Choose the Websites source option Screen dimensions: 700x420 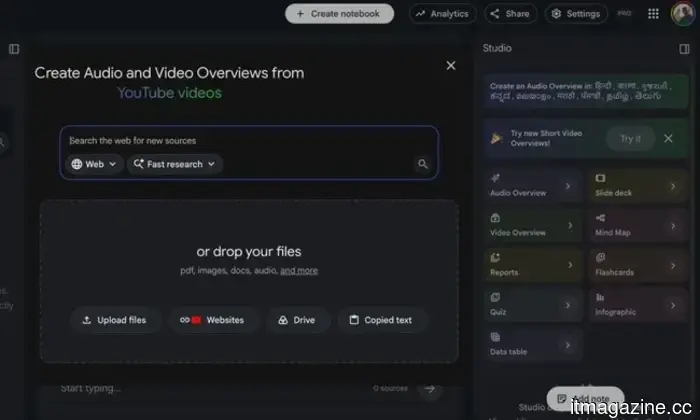(x=212, y=320)
